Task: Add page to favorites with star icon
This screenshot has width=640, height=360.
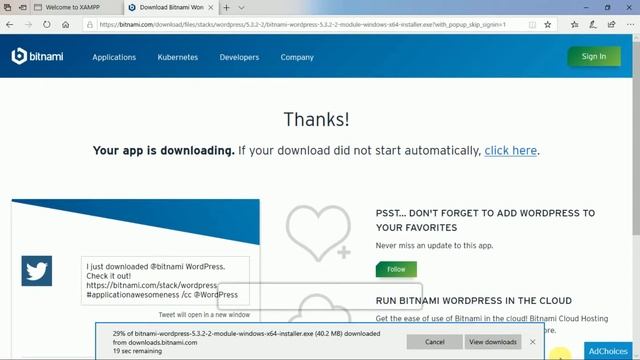Action: tap(548, 24)
